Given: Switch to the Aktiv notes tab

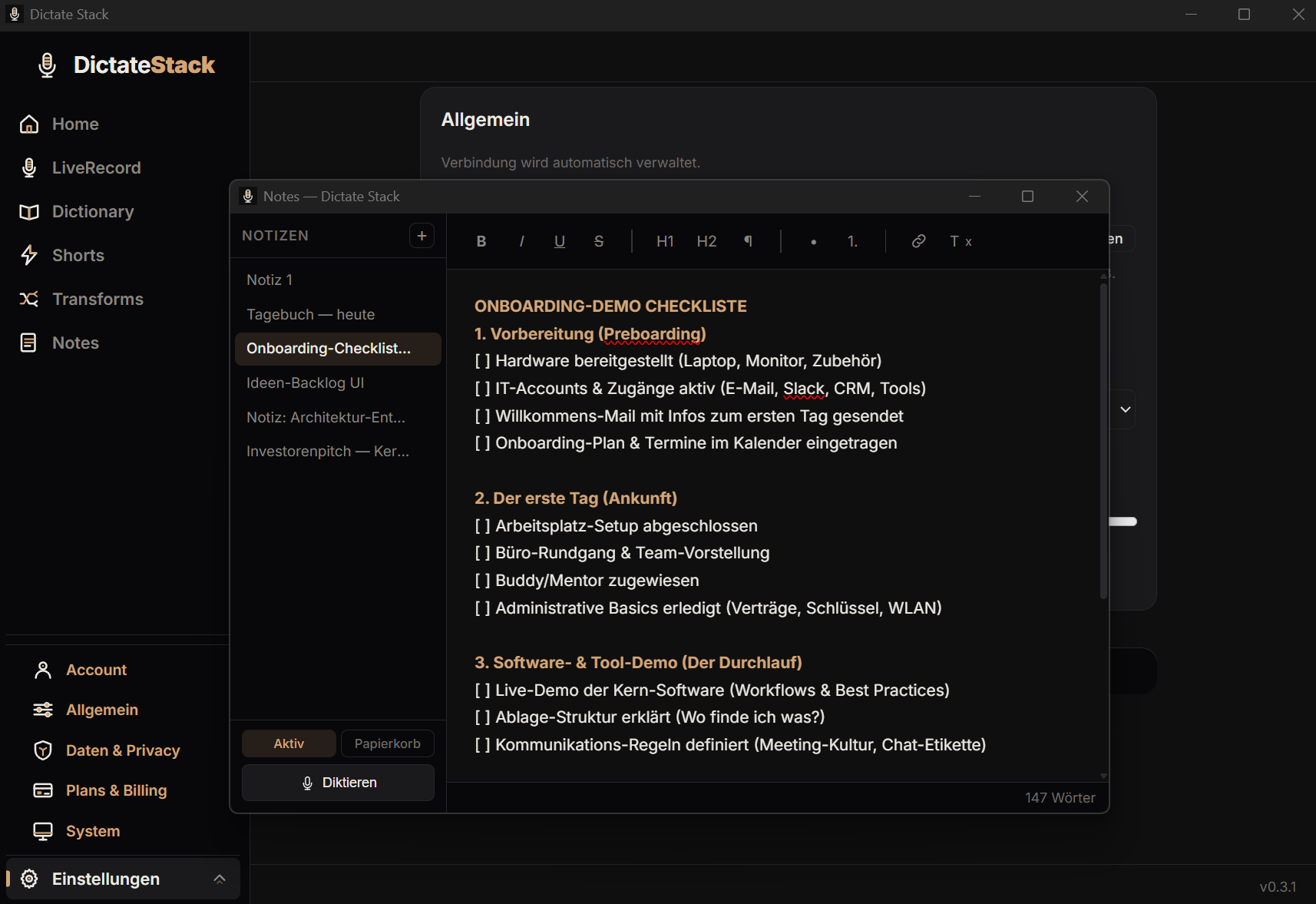Looking at the screenshot, I should [x=289, y=743].
